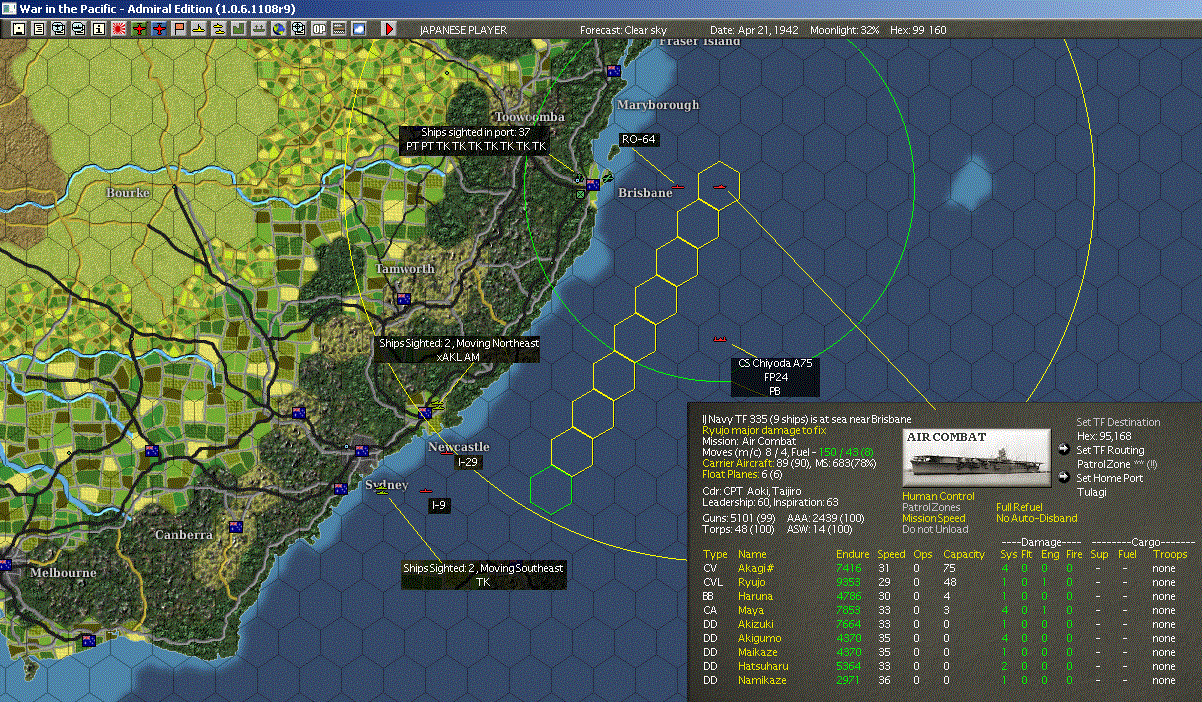Screen dimensions: 1202x702
Task: Click the globe toolbar icon
Action: (x=278, y=29)
